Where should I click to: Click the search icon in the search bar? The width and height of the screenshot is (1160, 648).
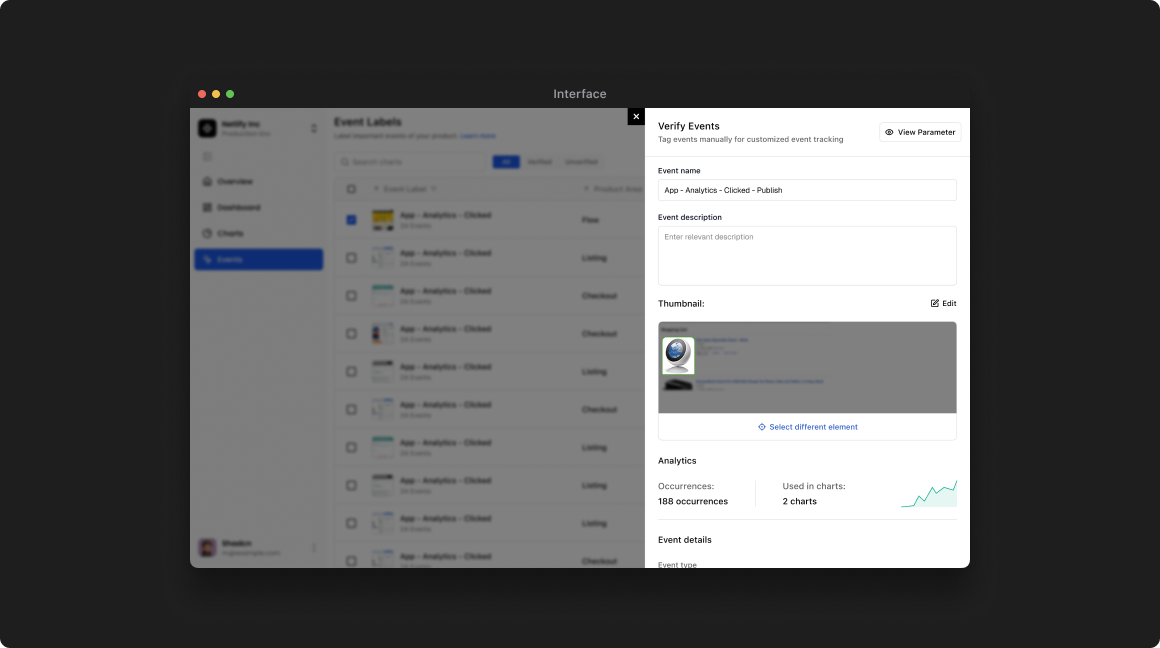coord(343,161)
